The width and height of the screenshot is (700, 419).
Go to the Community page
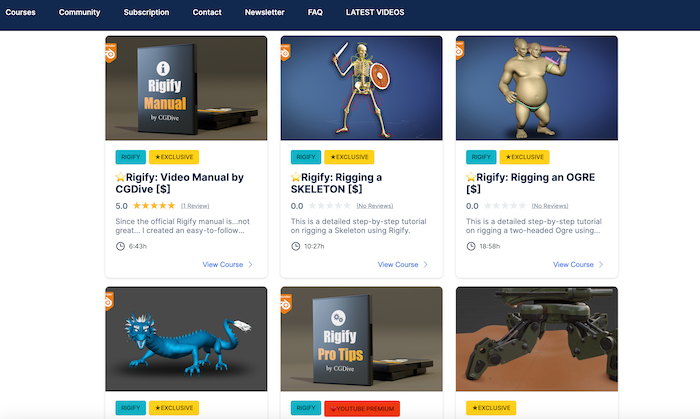pos(79,12)
